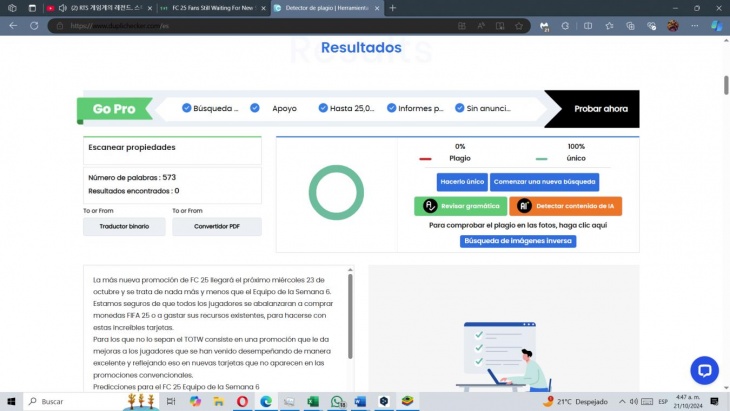
Task: Open the live chat bubble
Action: pos(704,371)
